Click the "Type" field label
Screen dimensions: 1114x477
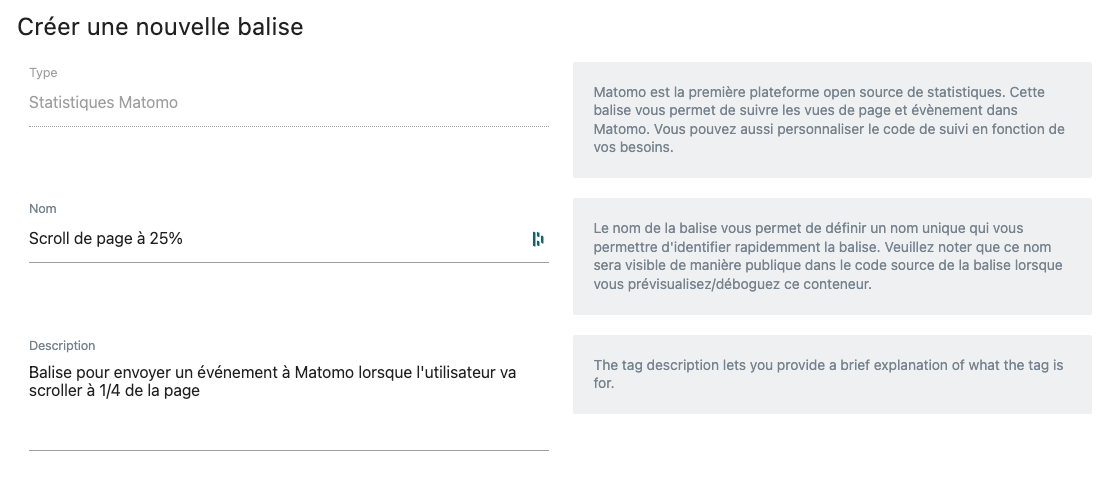[x=43, y=73]
